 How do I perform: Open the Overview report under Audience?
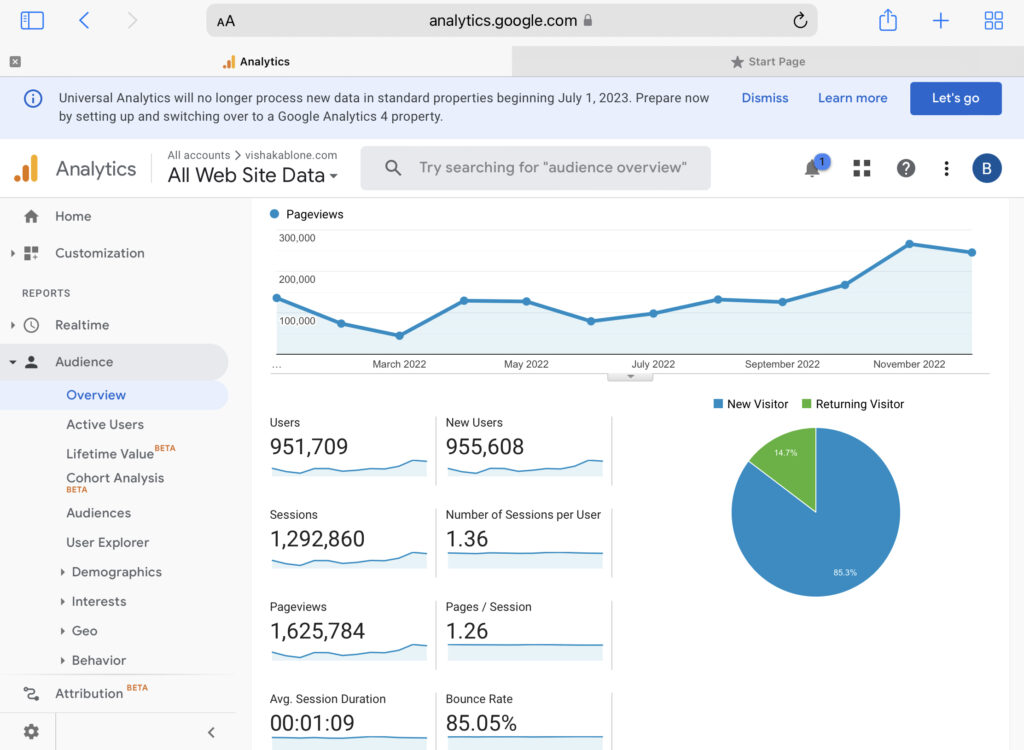tap(96, 395)
